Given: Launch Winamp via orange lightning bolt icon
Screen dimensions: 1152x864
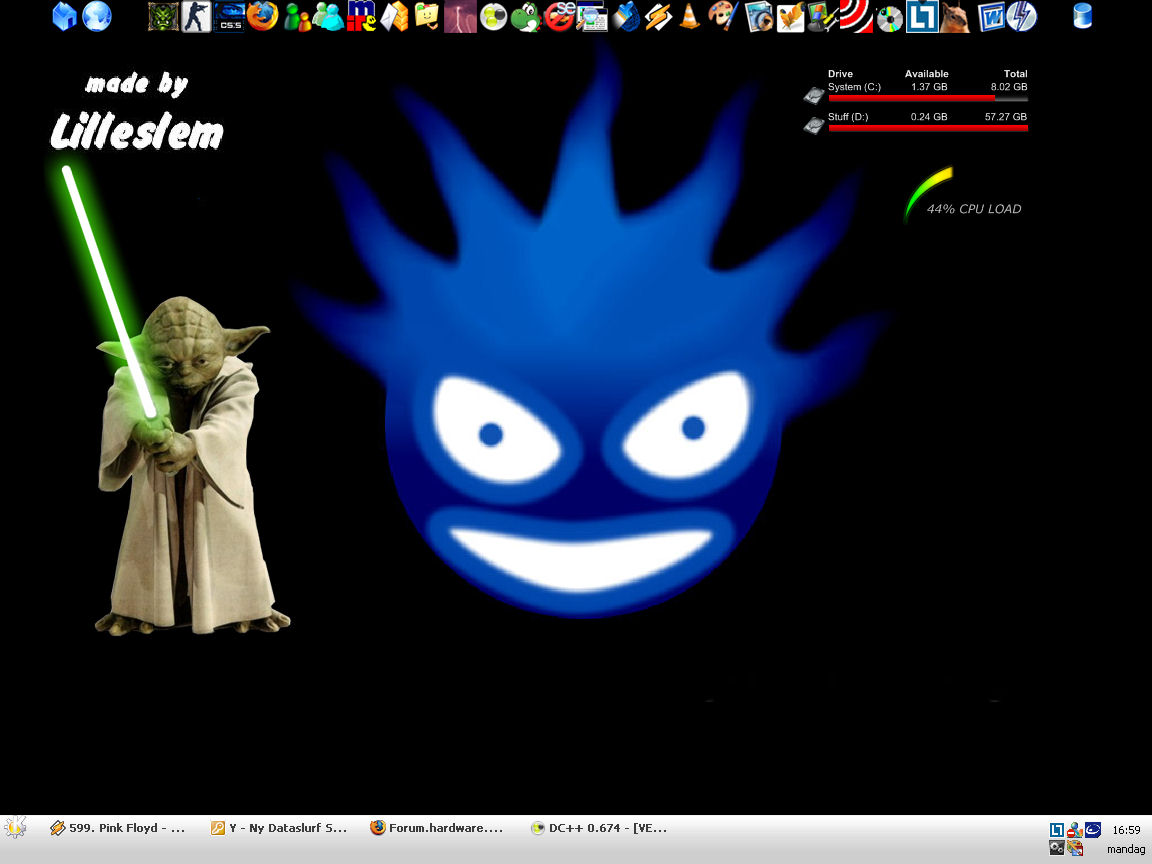Looking at the screenshot, I should pos(658,16).
